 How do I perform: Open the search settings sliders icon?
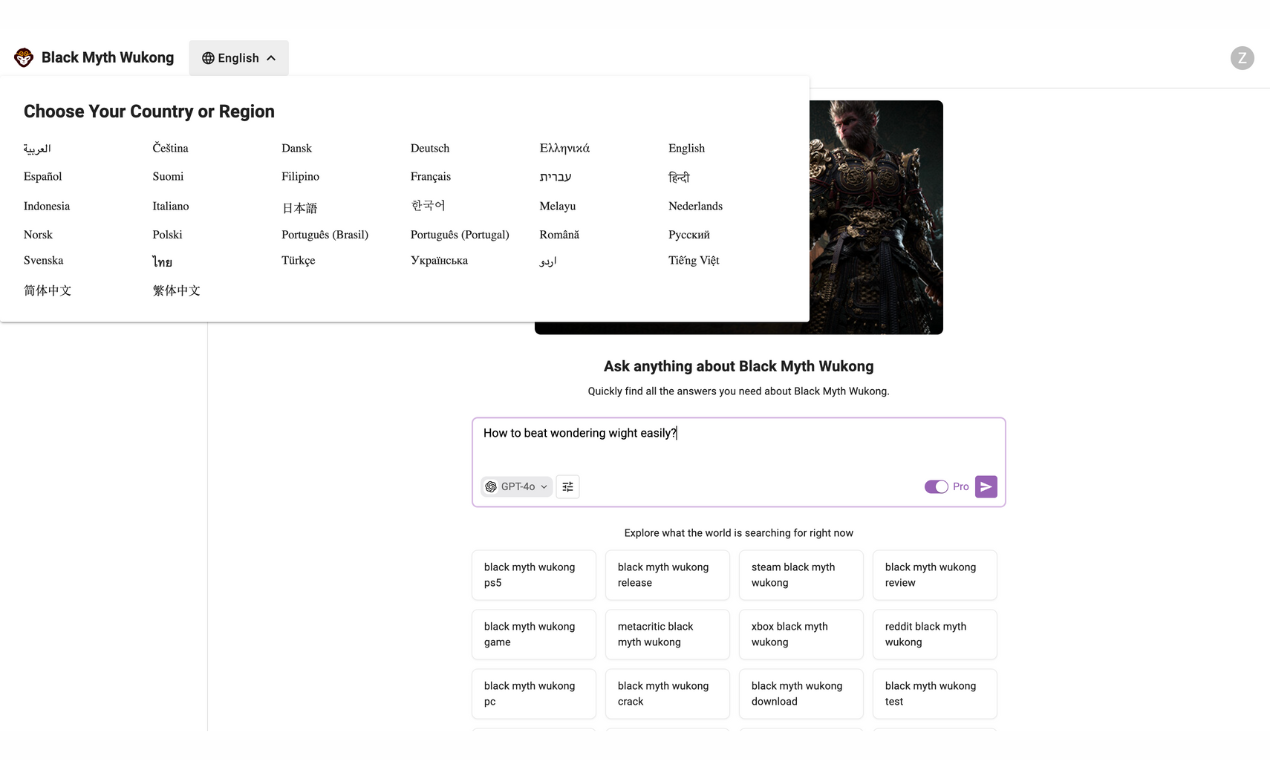coord(568,487)
